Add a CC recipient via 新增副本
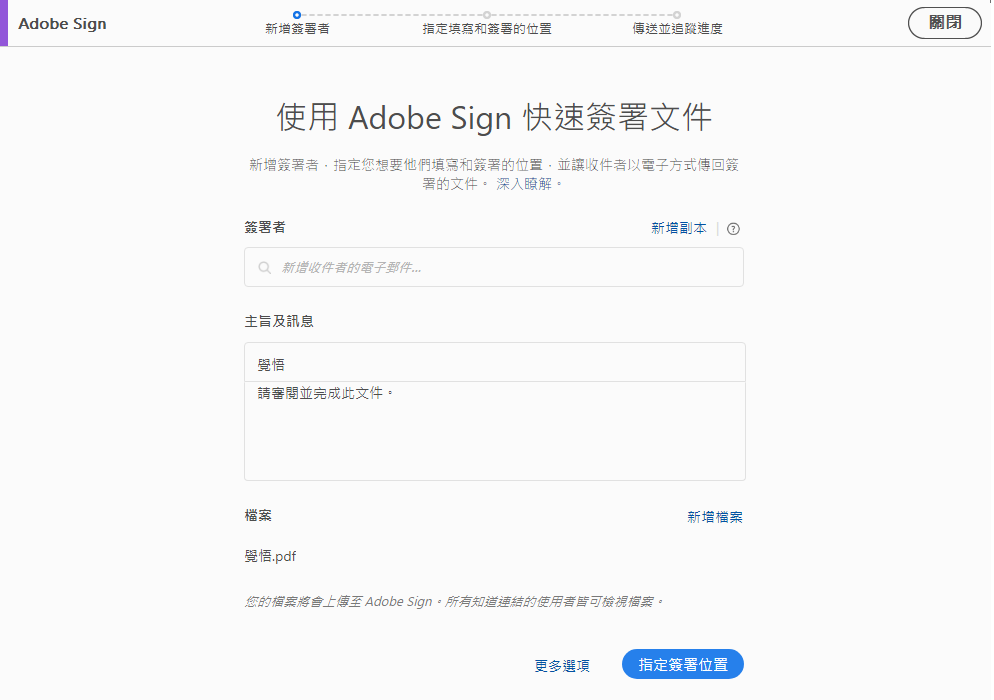This screenshot has height=700, width=994. [681, 228]
